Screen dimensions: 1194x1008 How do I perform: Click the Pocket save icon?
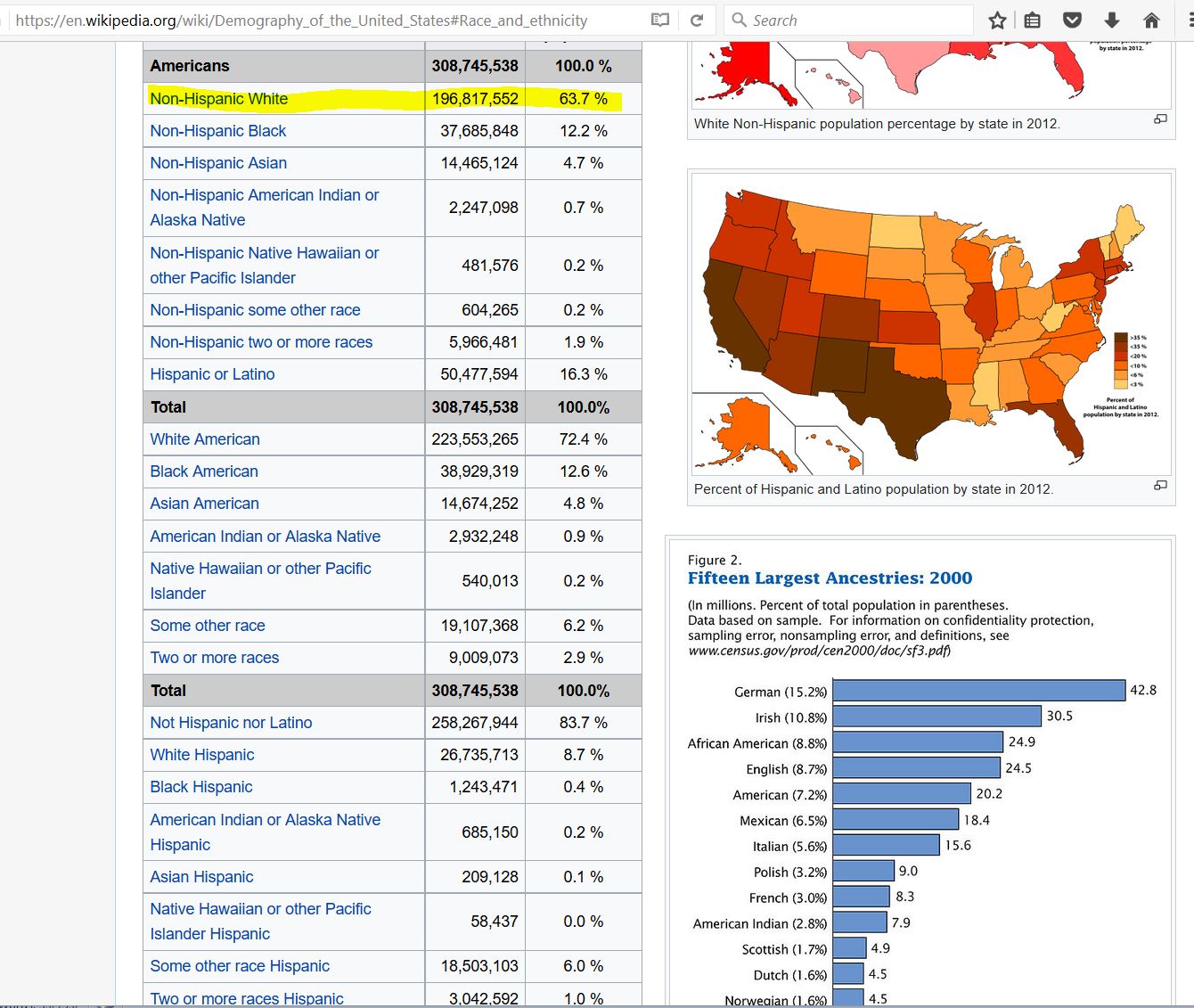coord(1073,20)
